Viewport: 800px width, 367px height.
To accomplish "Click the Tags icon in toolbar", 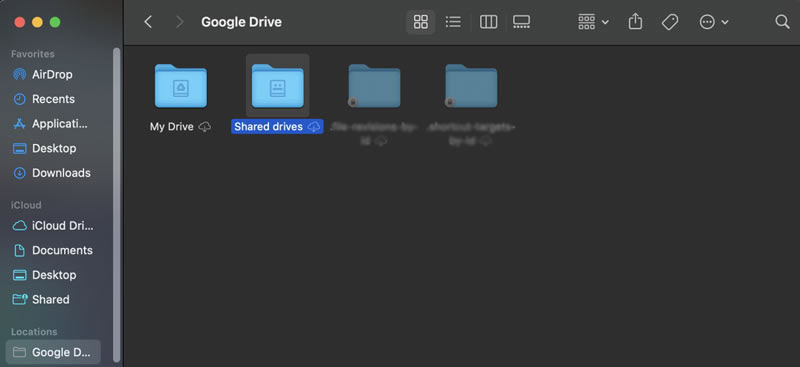I will (x=670, y=22).
